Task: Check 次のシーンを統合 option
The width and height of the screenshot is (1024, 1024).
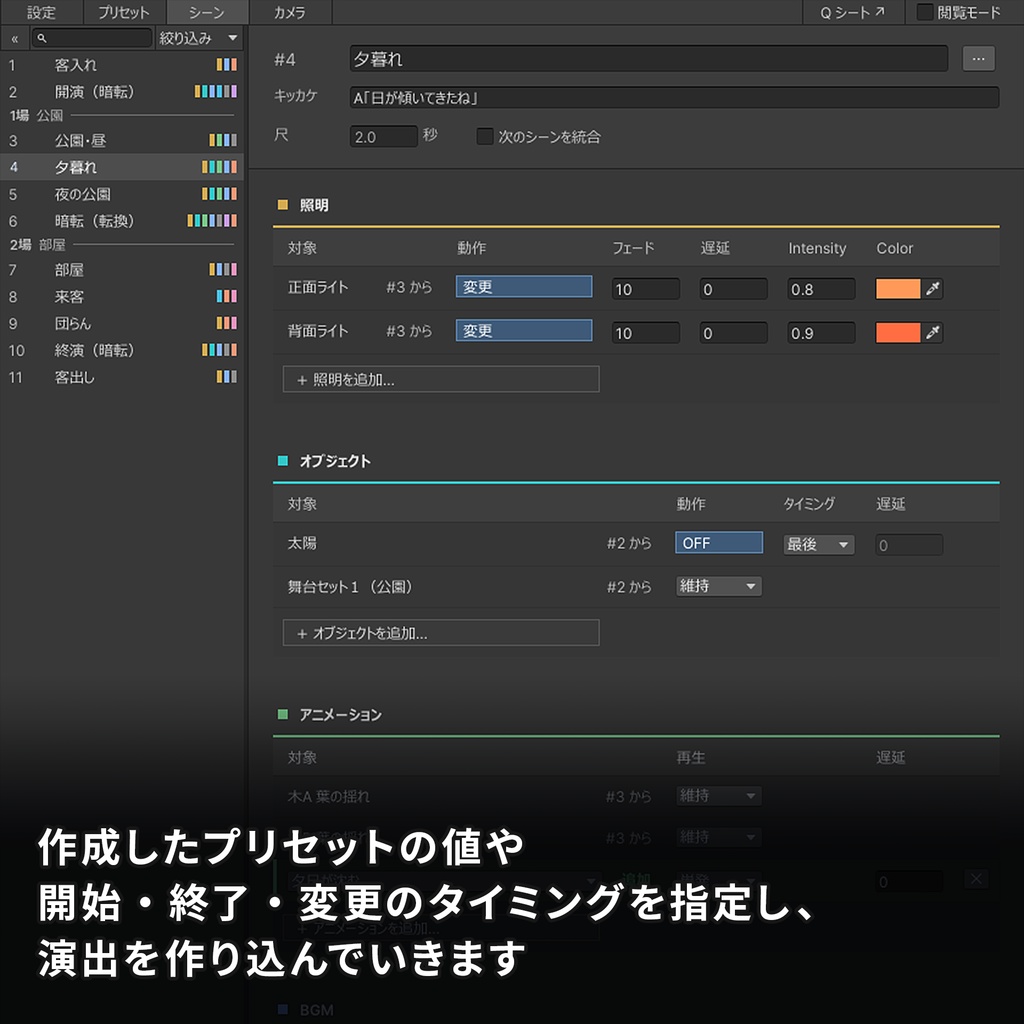Action: pyautogui.click(x=485, y=136)
